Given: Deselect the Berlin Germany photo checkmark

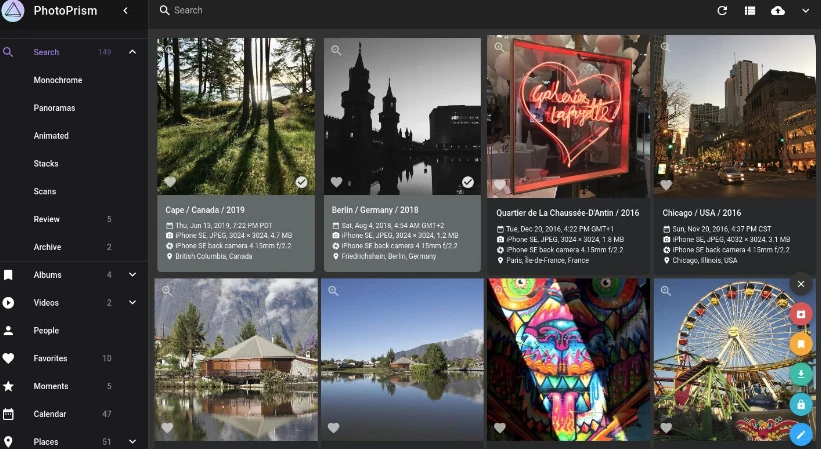Looking at the screenshot, I should (468, 182).
